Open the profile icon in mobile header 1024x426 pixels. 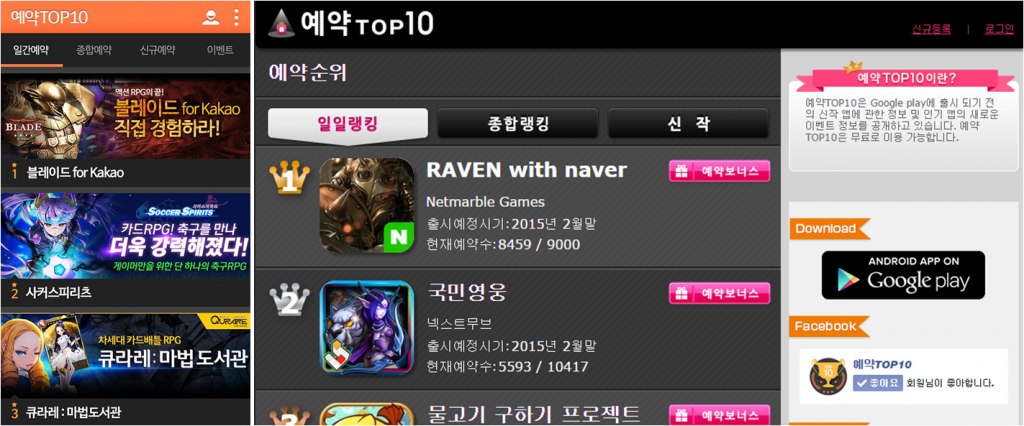click(x=211, y=17)
